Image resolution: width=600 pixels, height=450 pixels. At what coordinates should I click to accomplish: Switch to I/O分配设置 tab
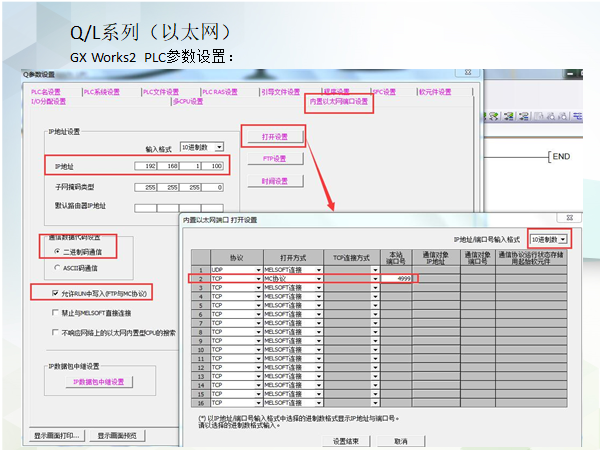[x=49, y=101]
